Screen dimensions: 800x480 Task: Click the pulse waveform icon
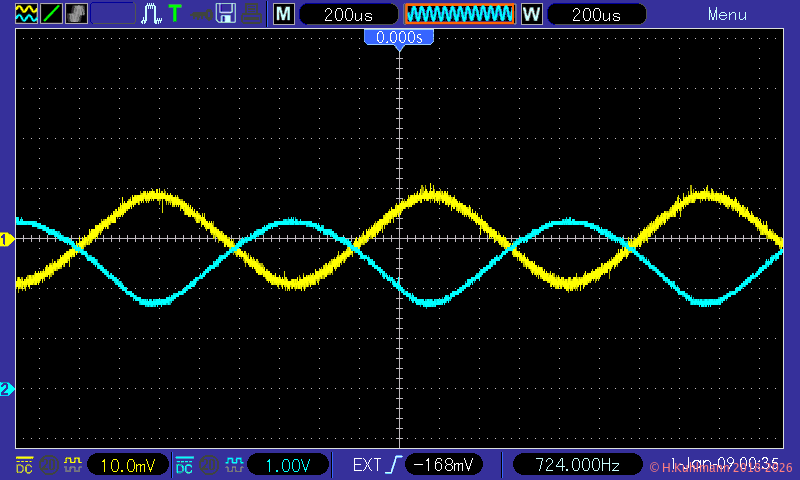pyautogui.click(x=151, y=14)
